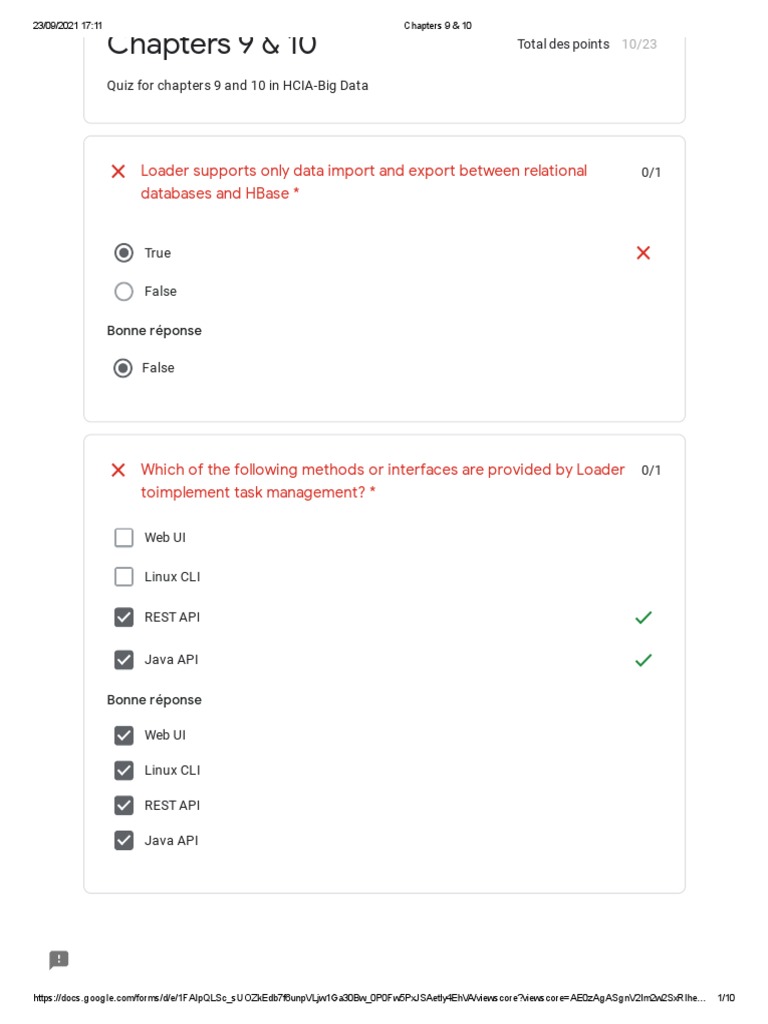
Task: Click the green checkmark next to REST API
Action: tap(643, 618)
